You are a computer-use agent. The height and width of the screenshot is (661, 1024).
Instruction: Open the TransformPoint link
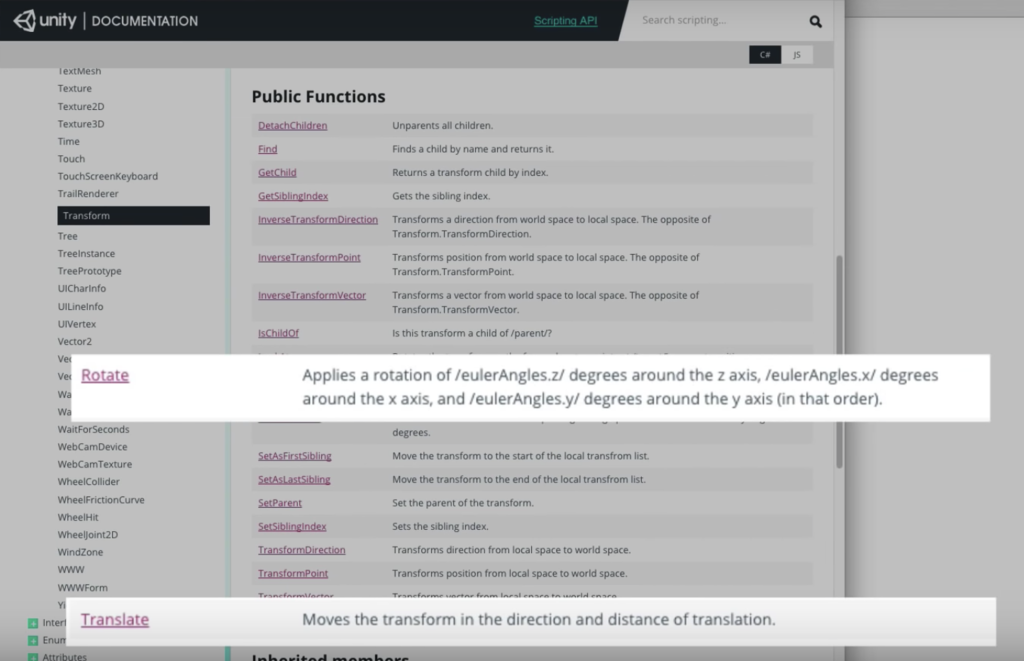pyautogui.click(x=293, y=573)
